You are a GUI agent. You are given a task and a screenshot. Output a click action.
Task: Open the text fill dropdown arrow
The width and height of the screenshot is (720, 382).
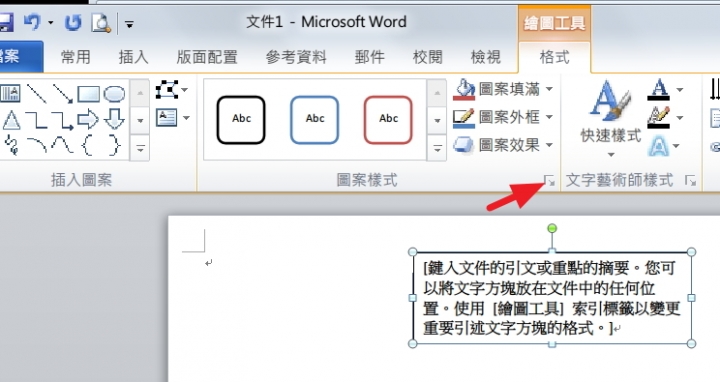tap(680, 90)
